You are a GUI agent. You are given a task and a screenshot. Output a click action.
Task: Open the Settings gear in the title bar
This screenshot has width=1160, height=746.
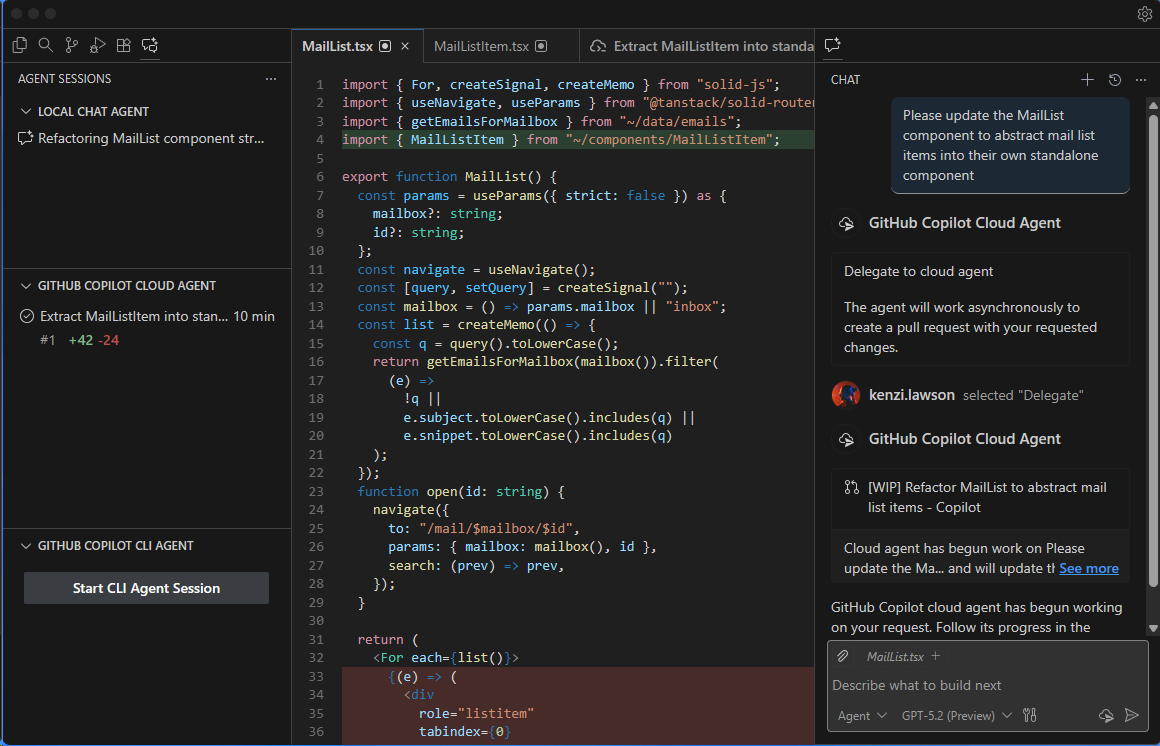pyautogui.click(x=1143, y=13)
